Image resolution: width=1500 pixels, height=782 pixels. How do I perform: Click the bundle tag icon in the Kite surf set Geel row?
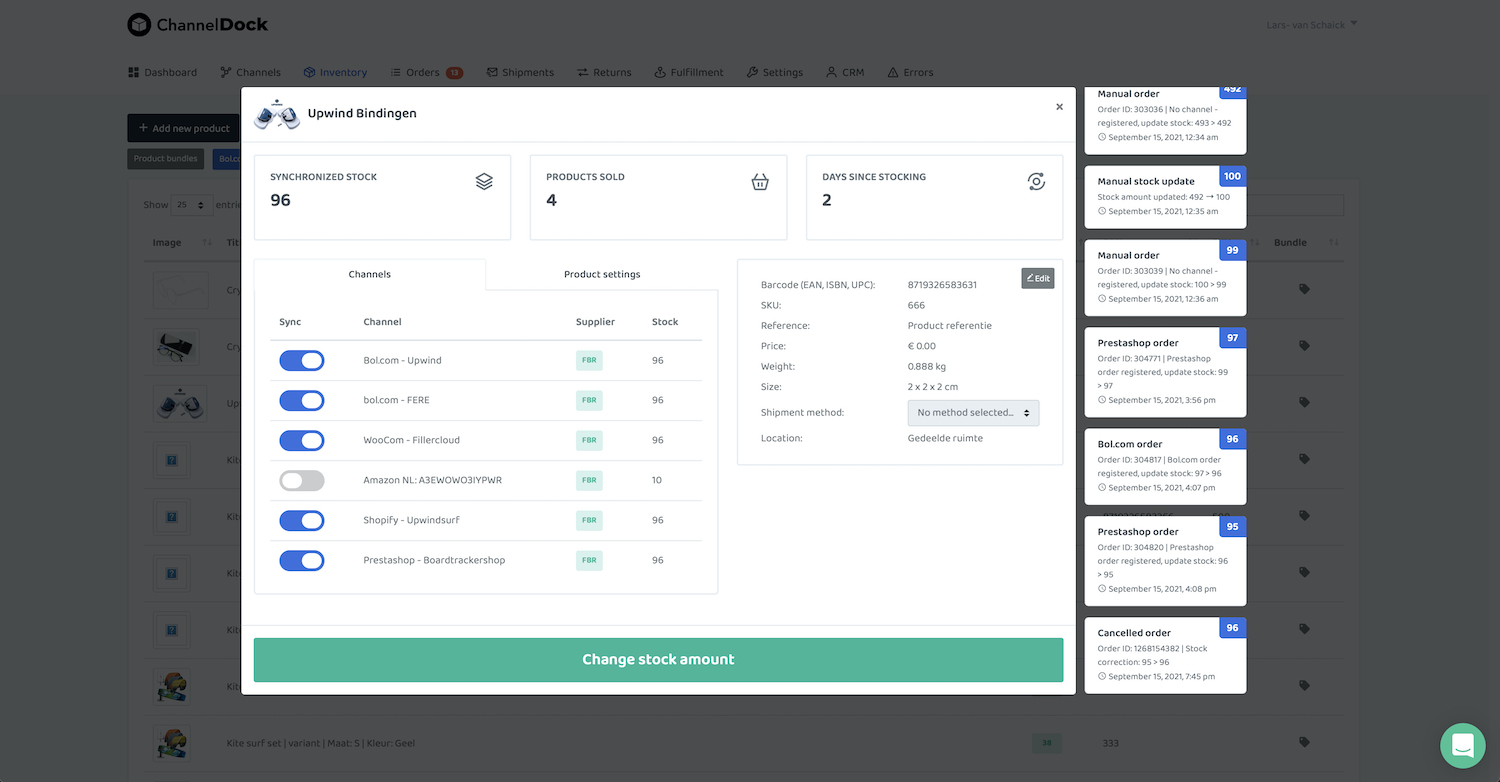click(x=1304, y=742)
